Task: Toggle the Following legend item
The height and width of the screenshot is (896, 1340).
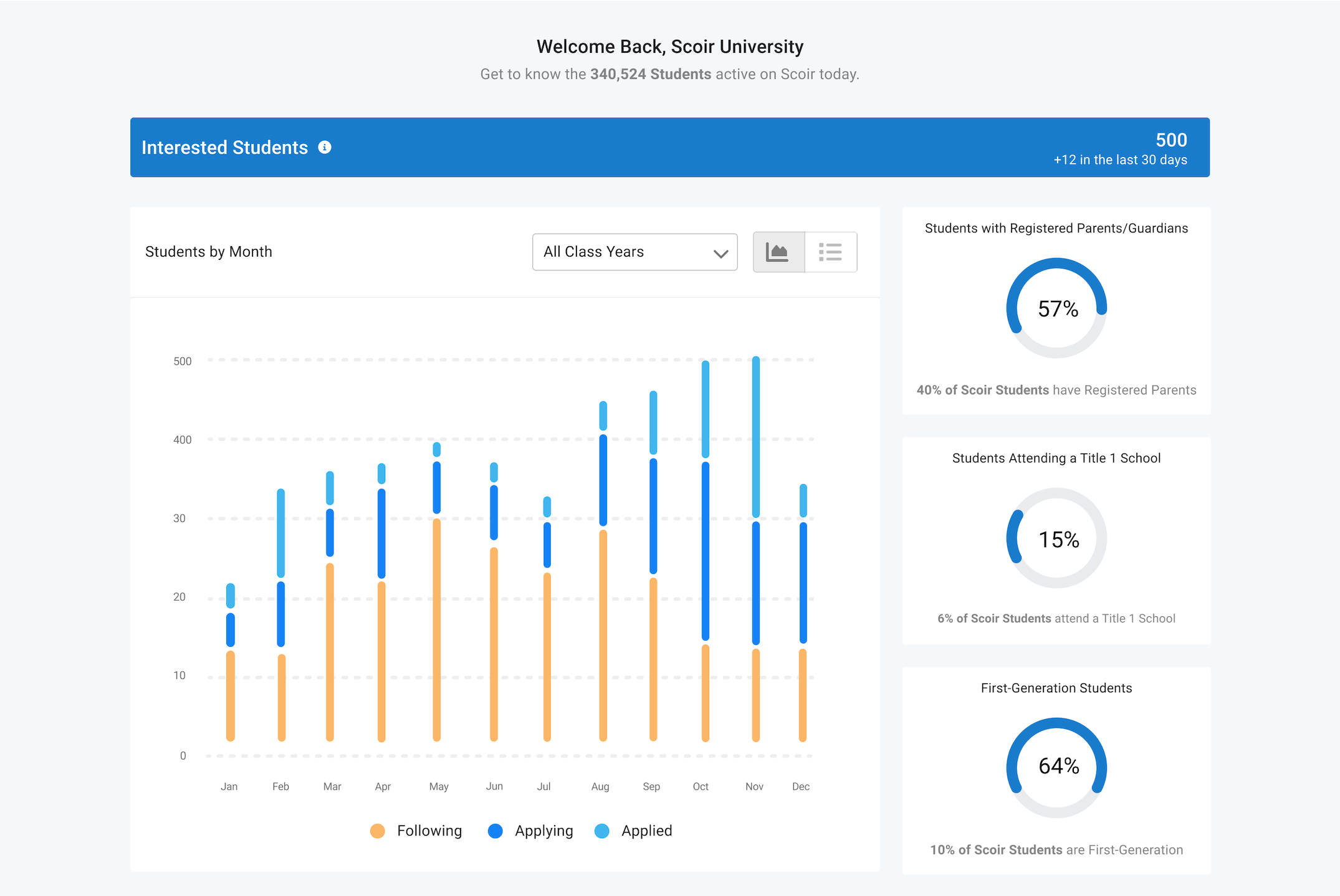Action: click(x=416, y=831)
